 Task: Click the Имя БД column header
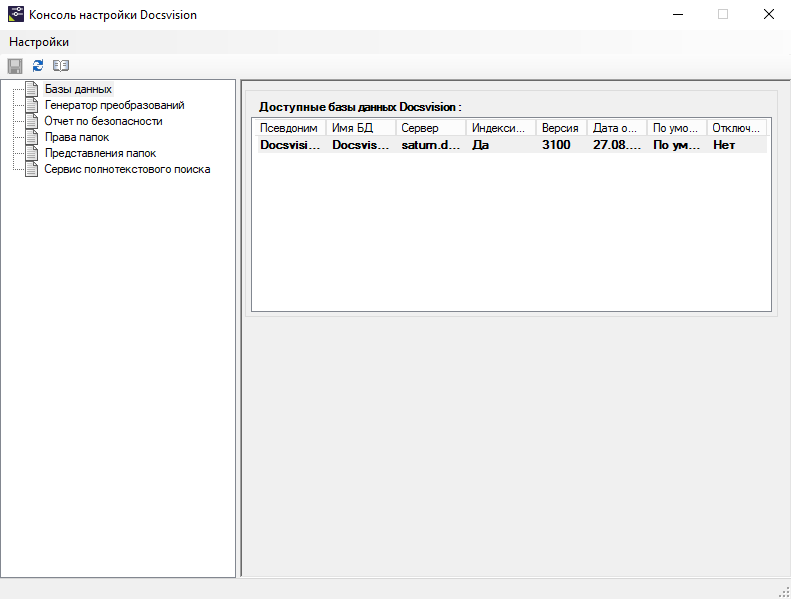click(359, 128)
